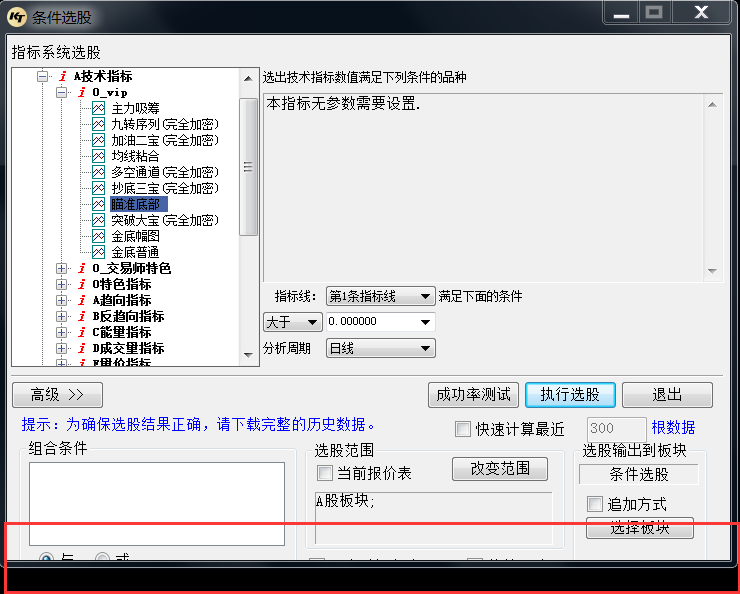Open the 大于 comparison dropdown
Viewport: 740px width, 594px height.
(292, 322)
